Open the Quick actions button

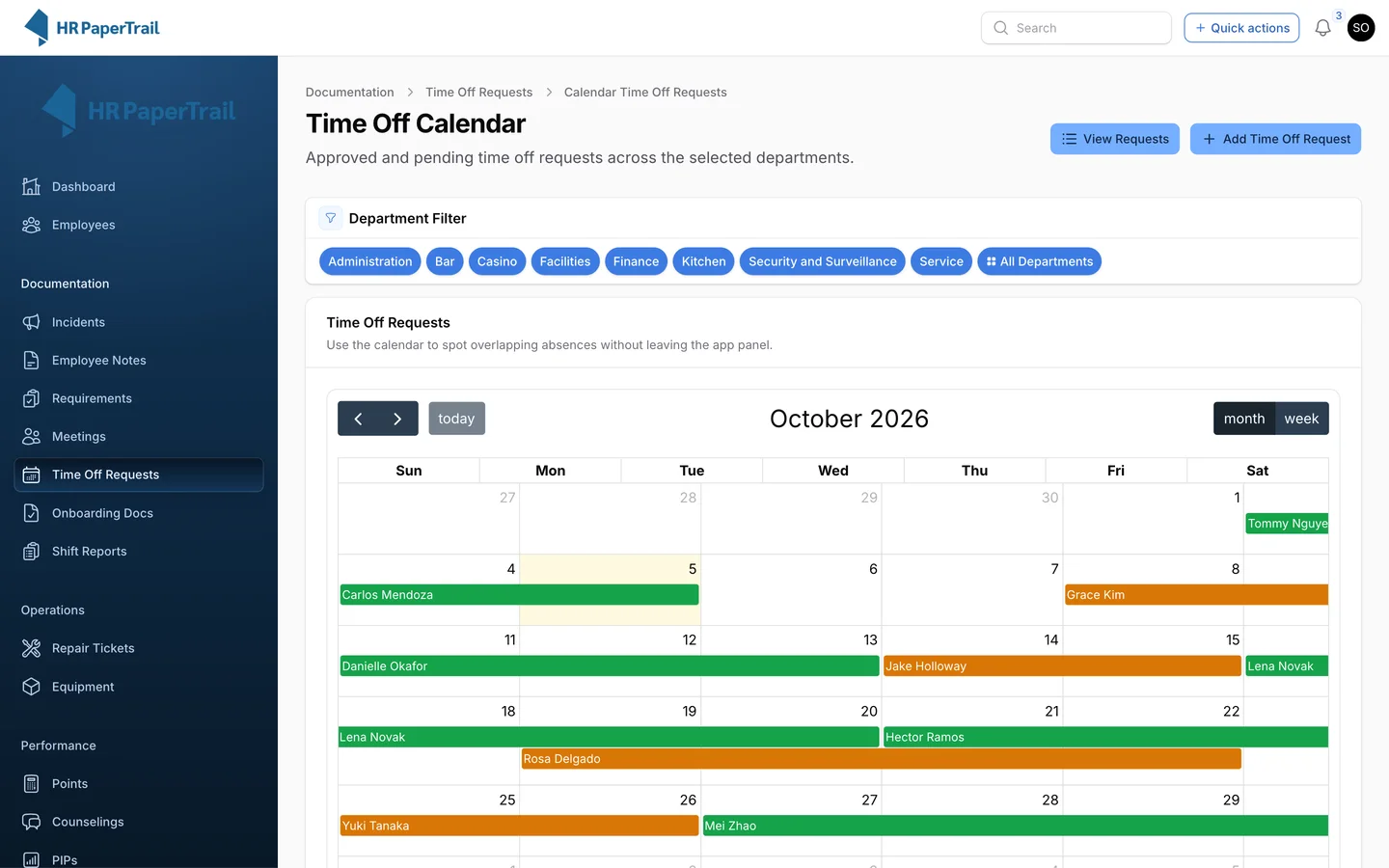pos(1241,28)
